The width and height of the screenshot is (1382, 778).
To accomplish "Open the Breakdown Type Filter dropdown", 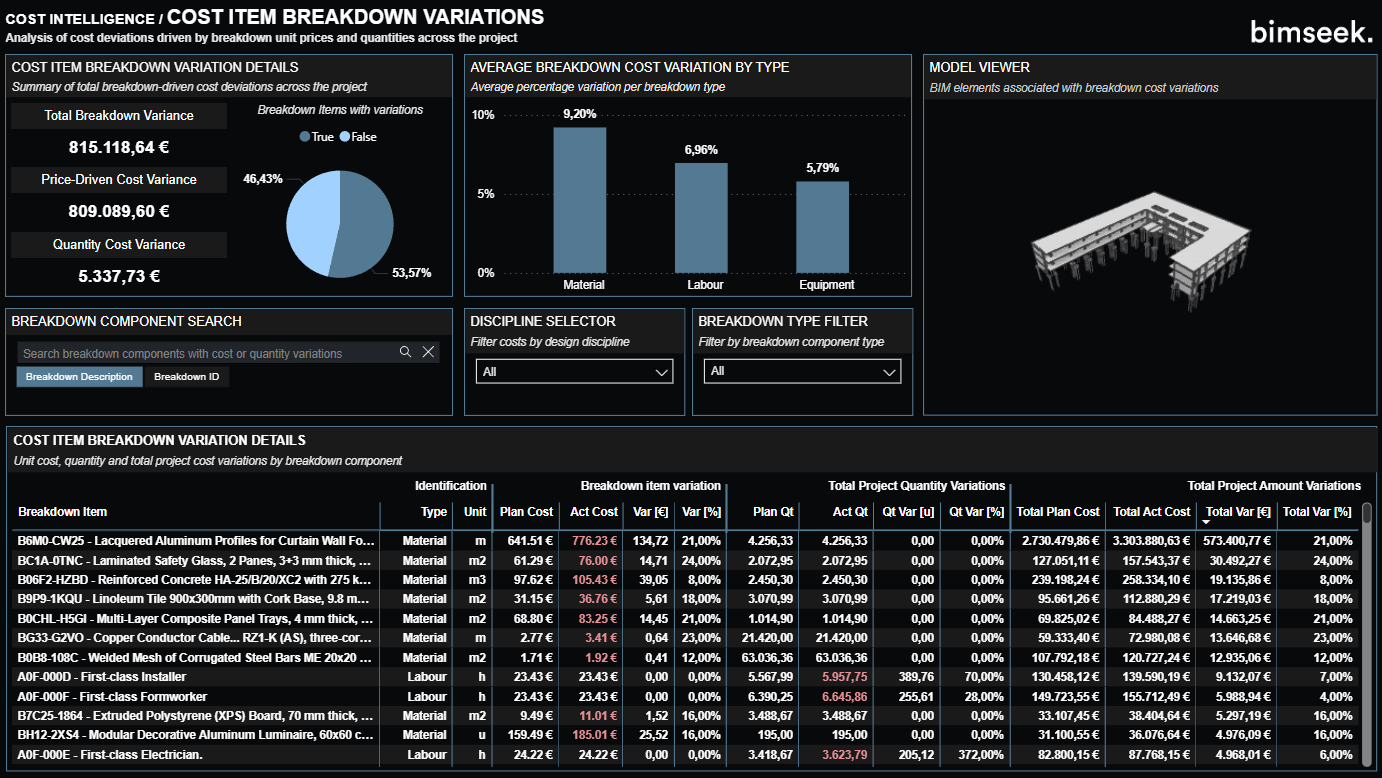I will click(x=801, y=371).
